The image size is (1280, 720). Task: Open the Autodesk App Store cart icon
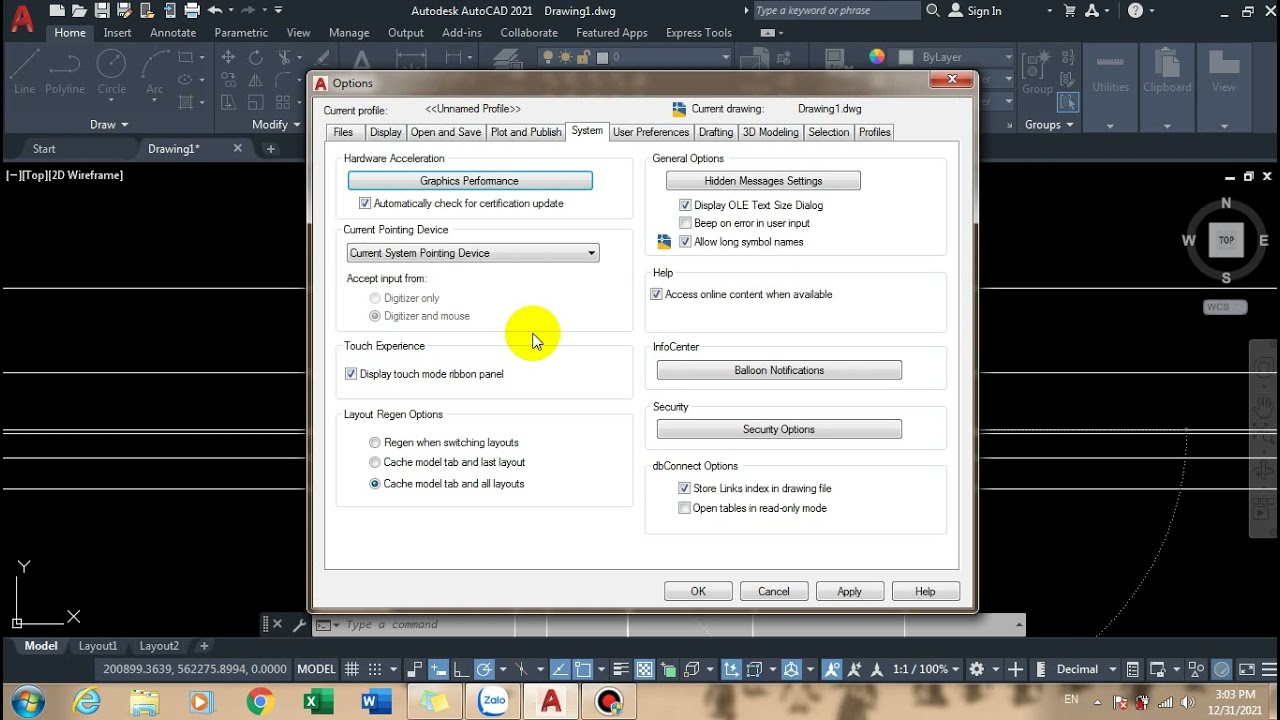click(x=1072, y=11)
